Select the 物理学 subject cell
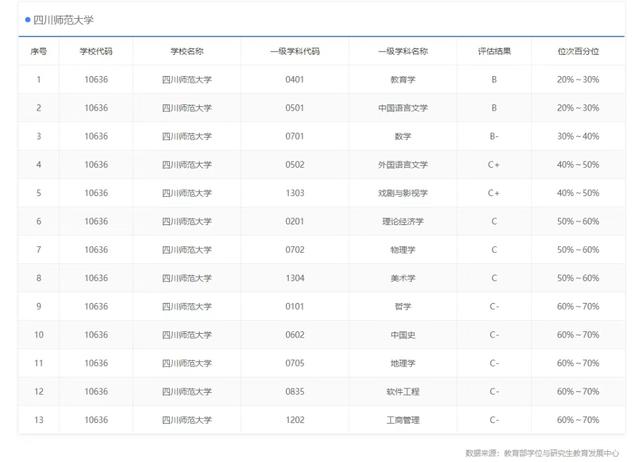 (x=403, y=250)
